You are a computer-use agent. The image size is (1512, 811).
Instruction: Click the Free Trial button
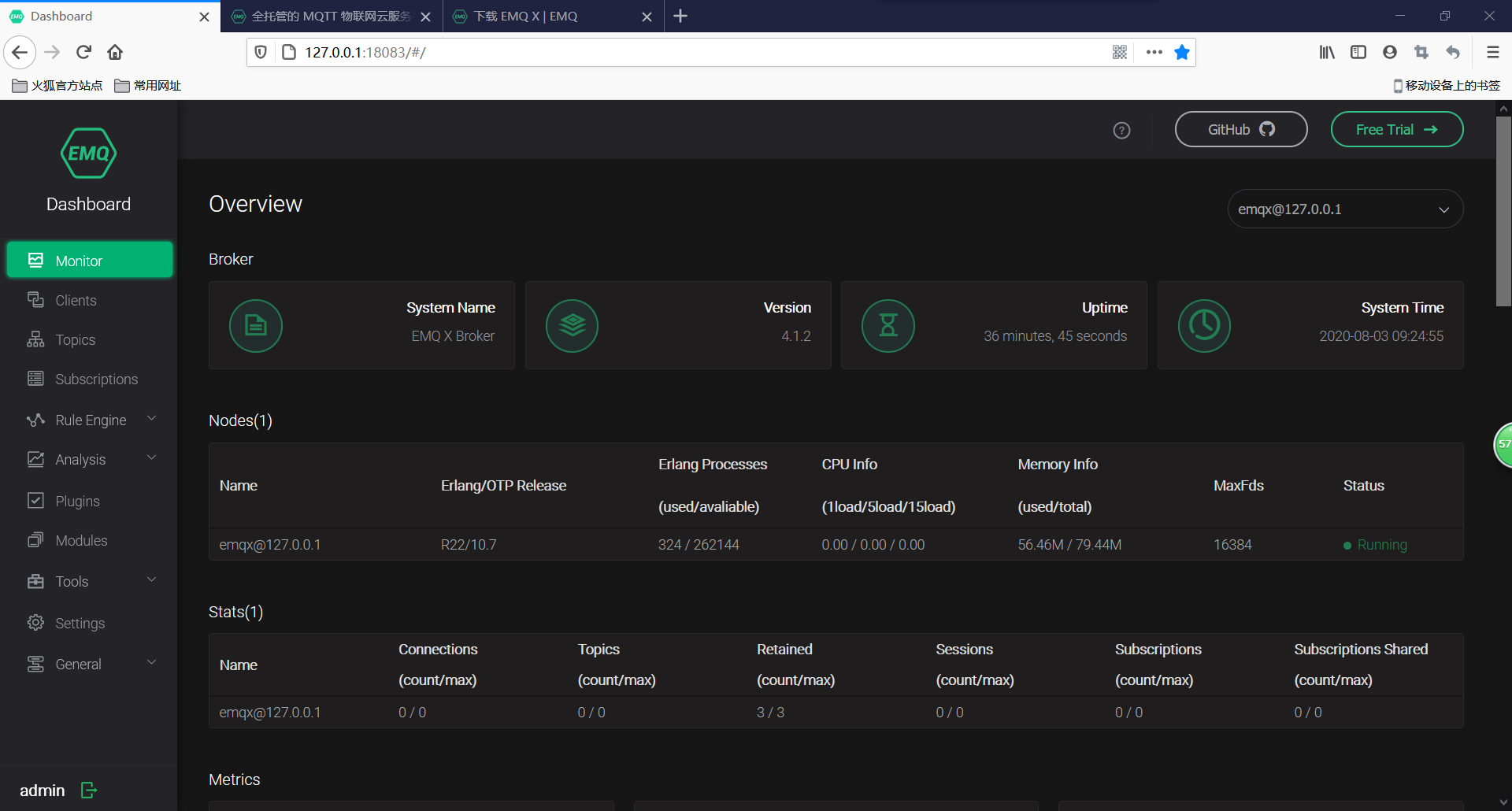click(1397, 129)
